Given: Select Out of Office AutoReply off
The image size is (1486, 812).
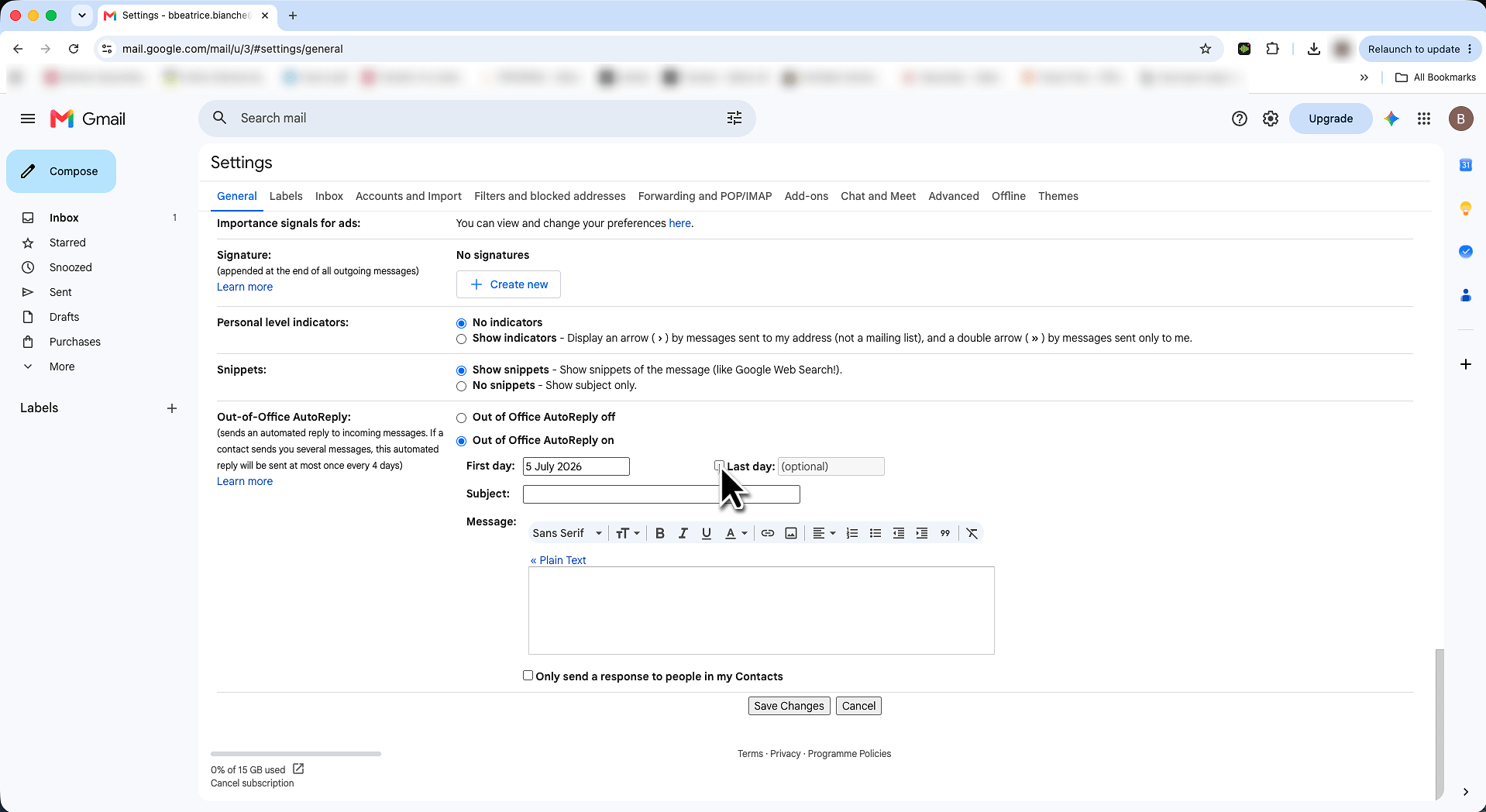Looking at the screenshot, I should pos(462,418).
